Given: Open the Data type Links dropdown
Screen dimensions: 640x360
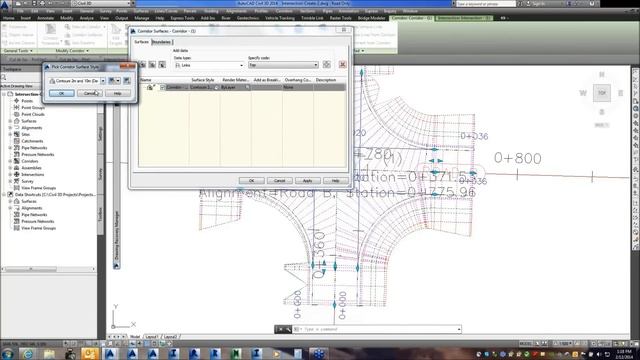Looking at the screenshot, I should tap(209, 65).
